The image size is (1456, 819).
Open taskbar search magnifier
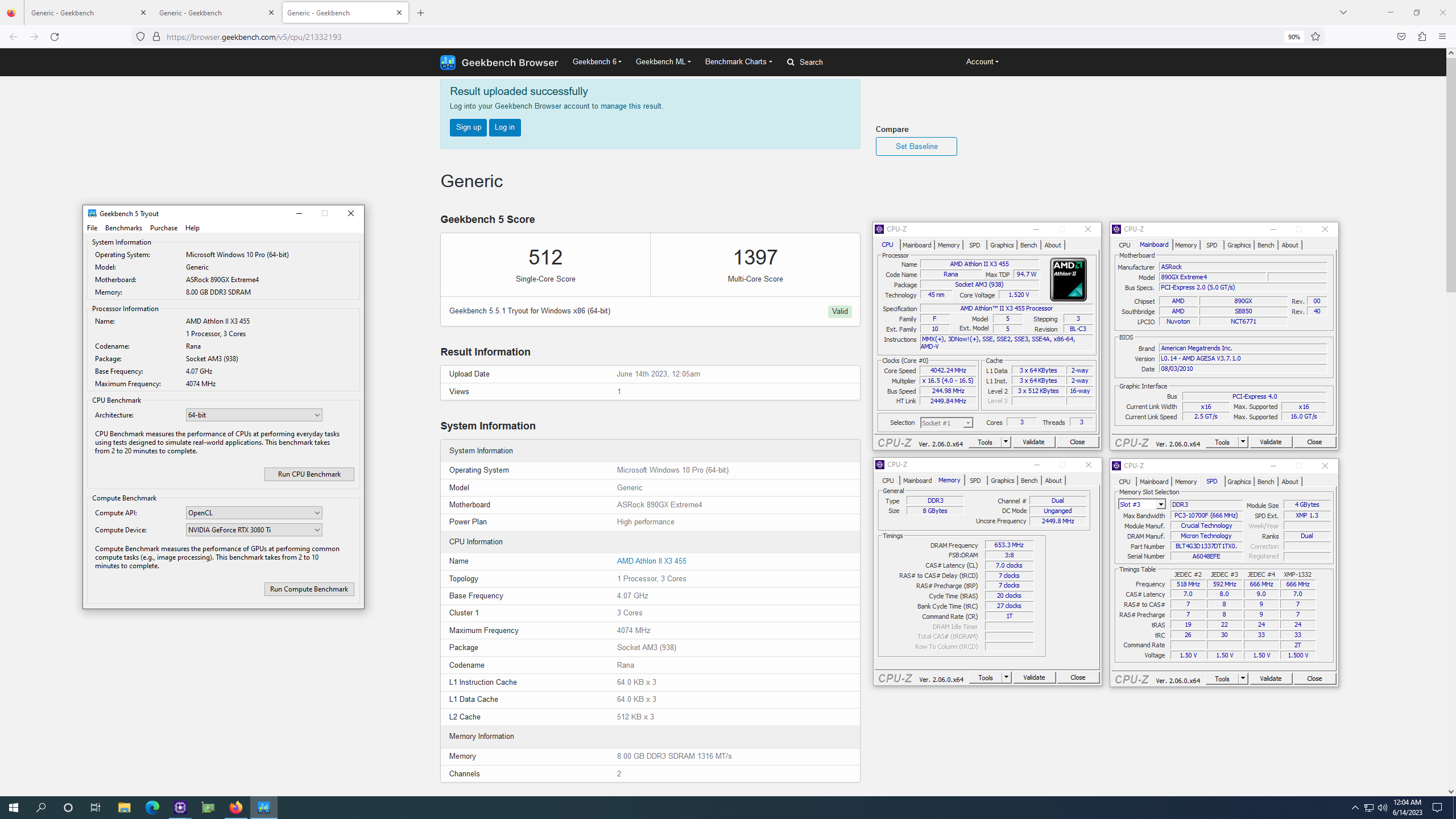tap(41, 808)
